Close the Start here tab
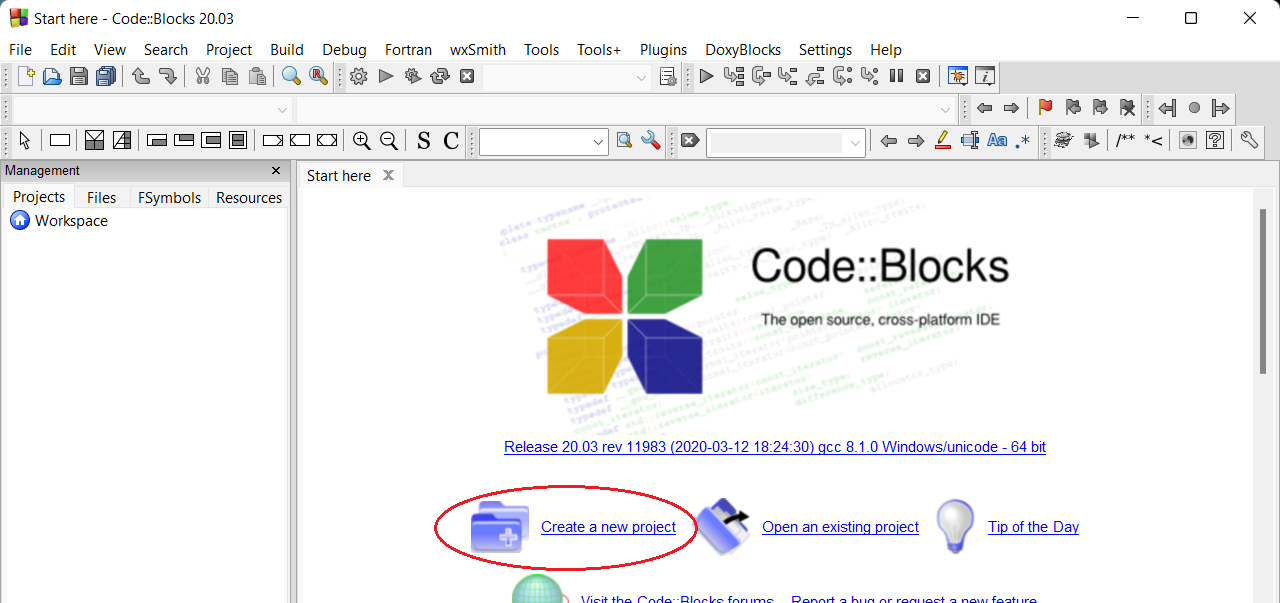 (389, 175)
